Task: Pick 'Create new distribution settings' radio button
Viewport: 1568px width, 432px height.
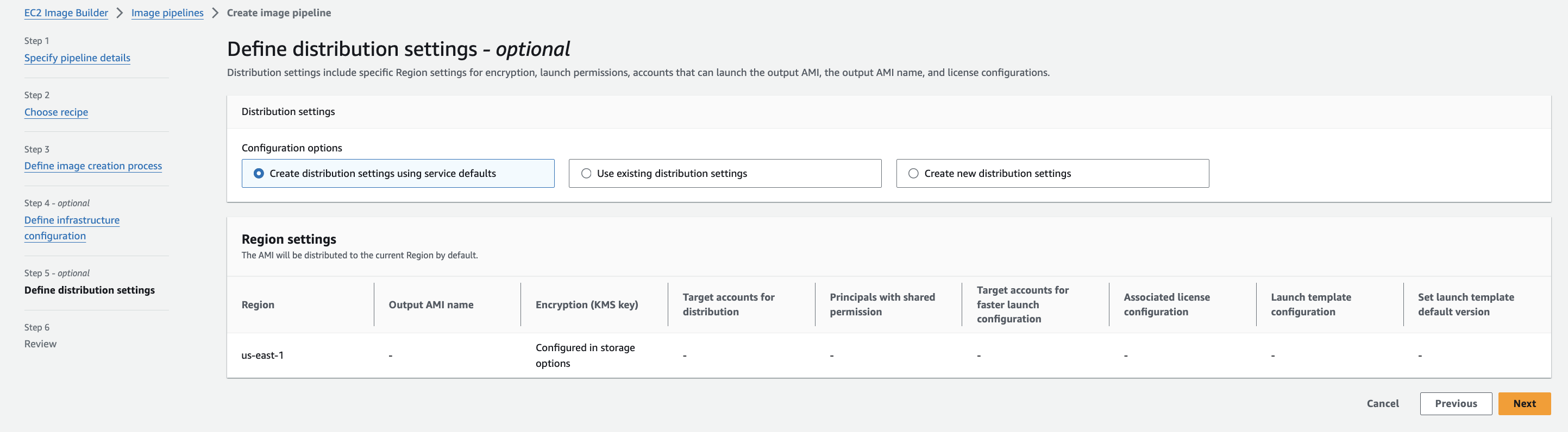Action: tap(913, 174)
